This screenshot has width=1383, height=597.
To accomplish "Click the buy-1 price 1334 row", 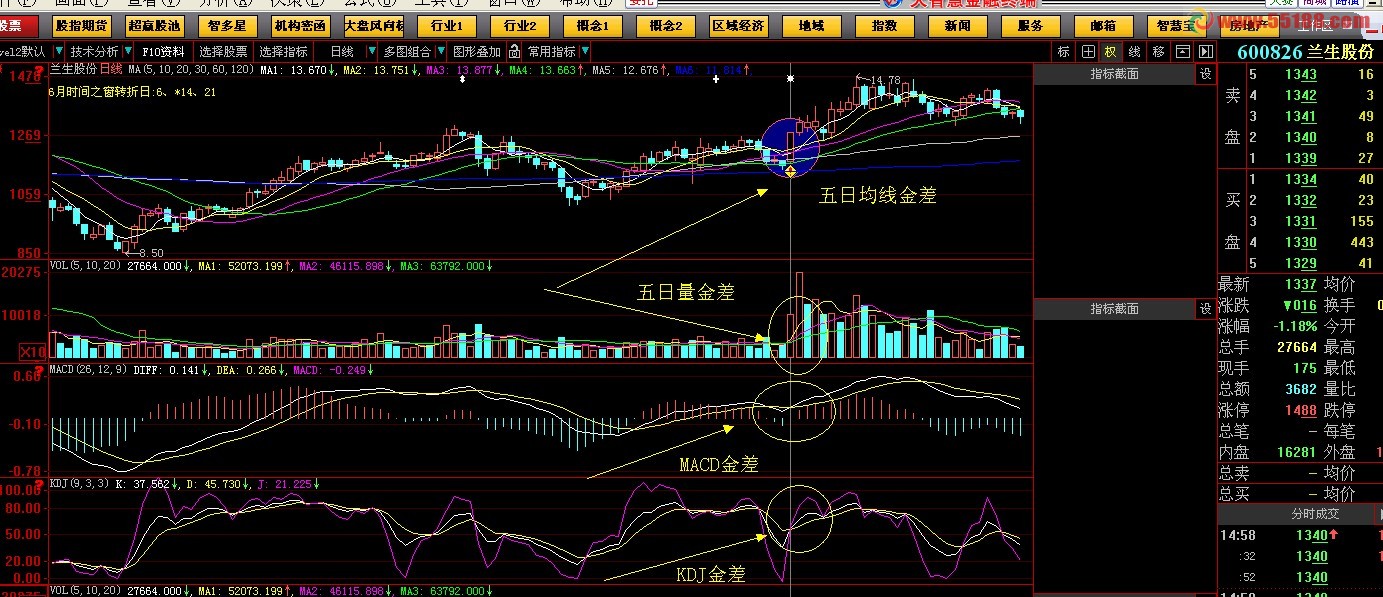I will (1312, 179).
